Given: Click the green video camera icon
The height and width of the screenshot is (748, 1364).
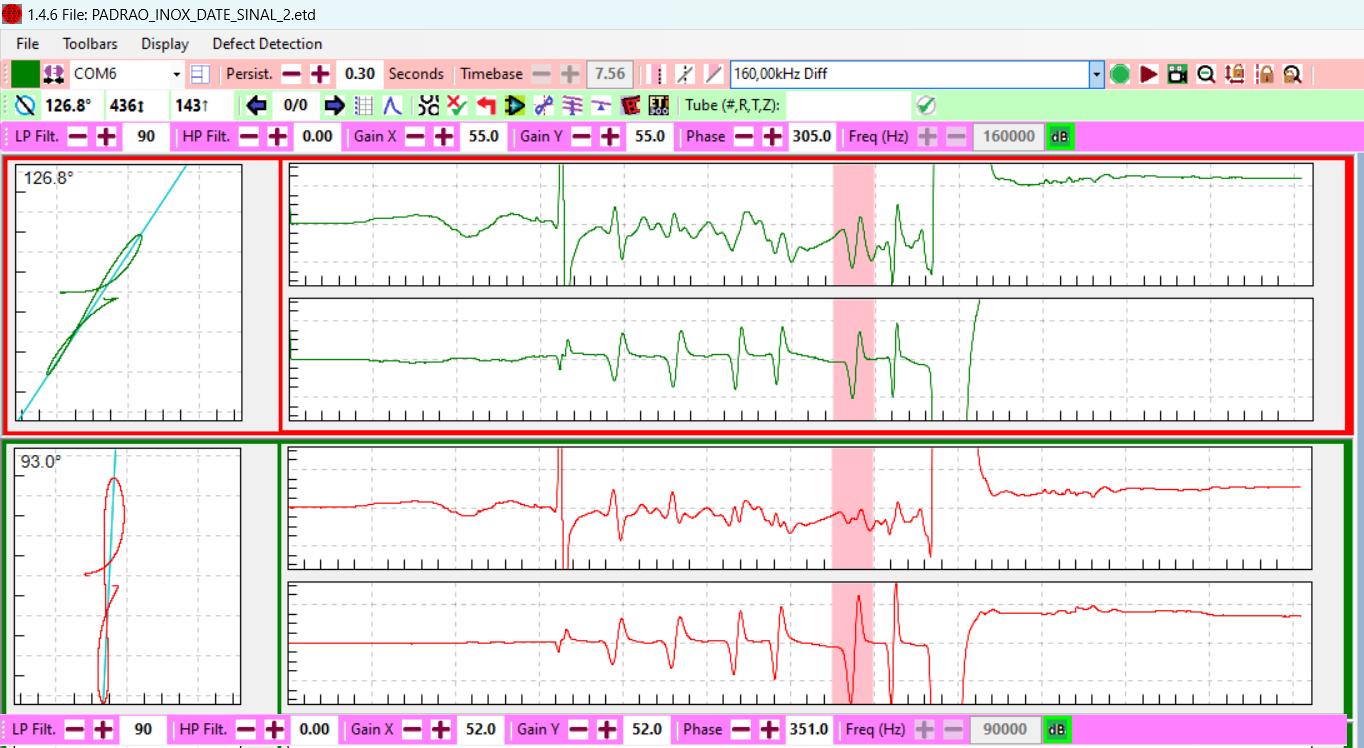Looking at the screenshot, I should tap(1178, 74).
